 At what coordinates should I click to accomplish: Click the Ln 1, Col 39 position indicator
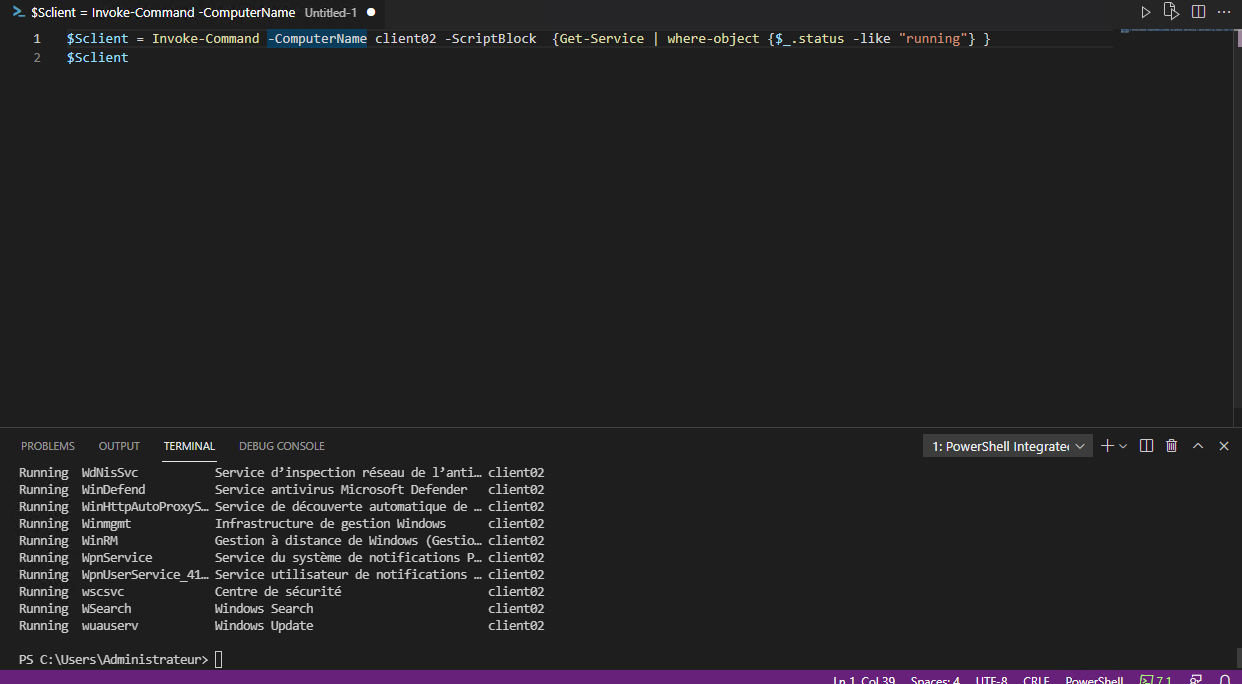[x=862, y=679]
